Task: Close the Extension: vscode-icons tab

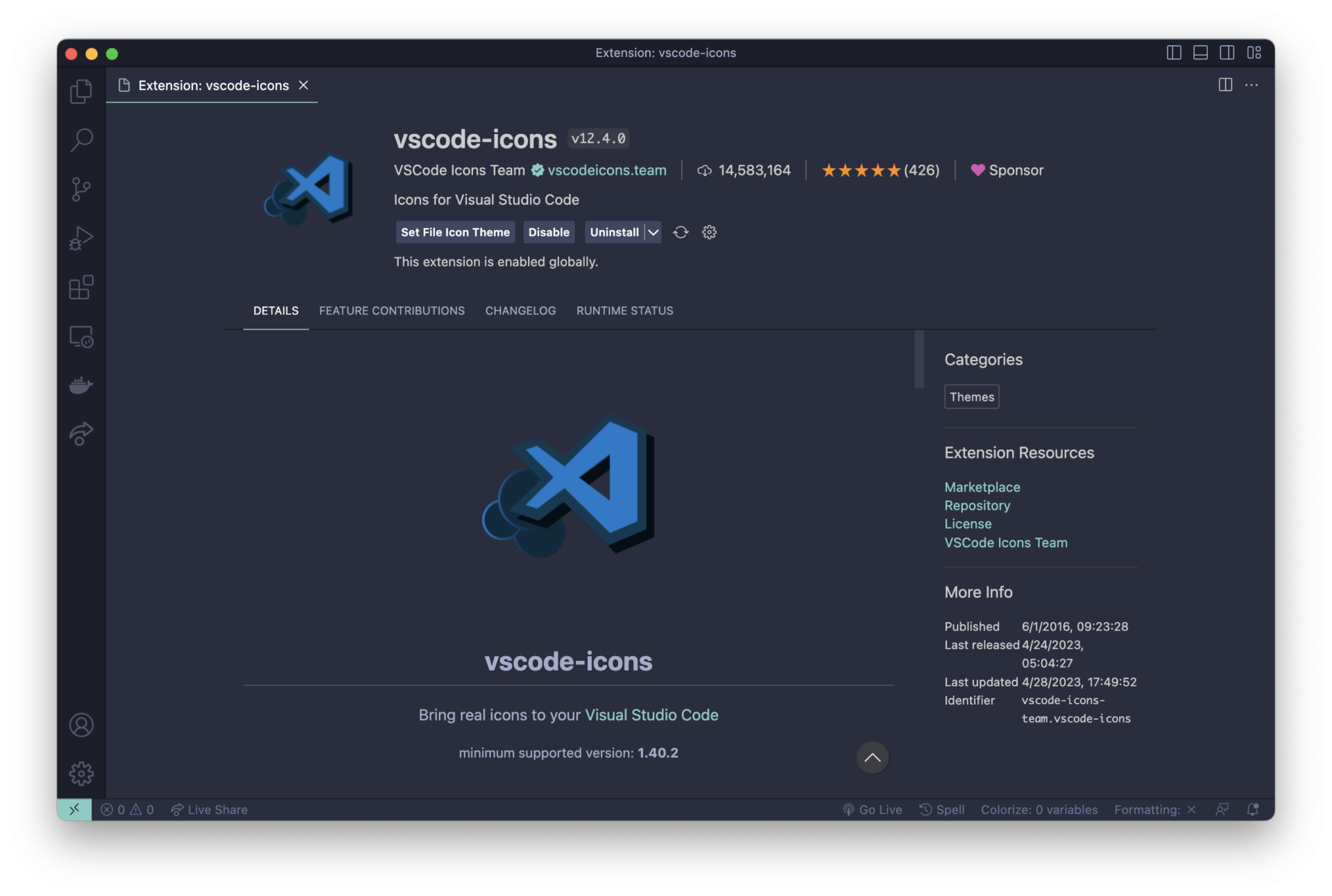Action: 303,85
